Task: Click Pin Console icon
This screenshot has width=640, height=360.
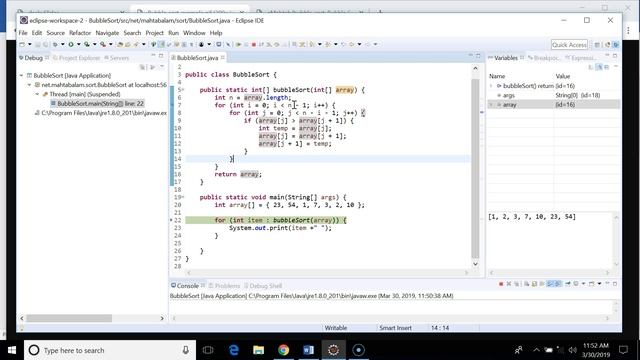Action: click(x=567, y=284)
